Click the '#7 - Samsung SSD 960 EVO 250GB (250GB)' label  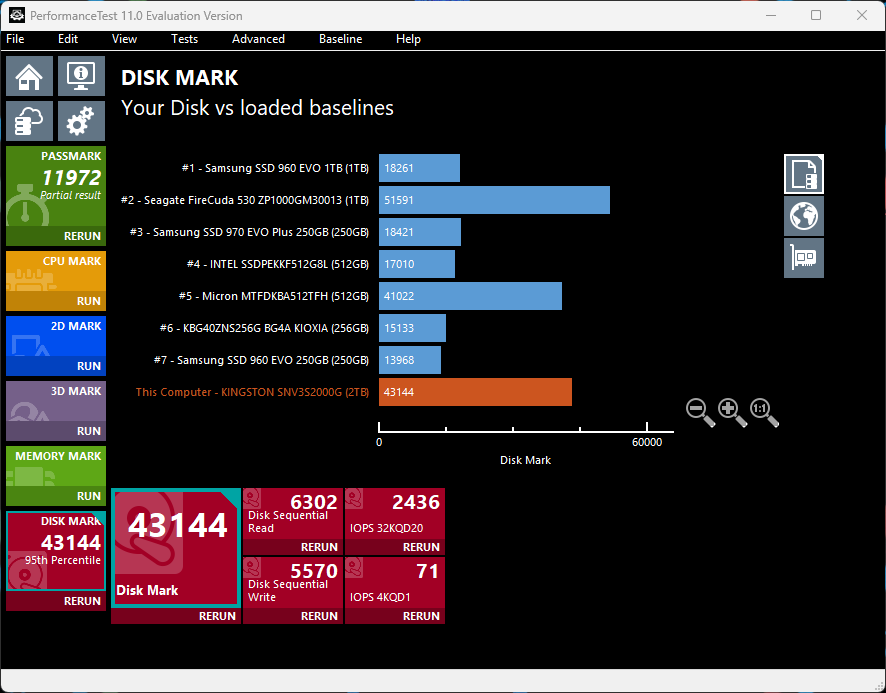[x=262, y=360]
